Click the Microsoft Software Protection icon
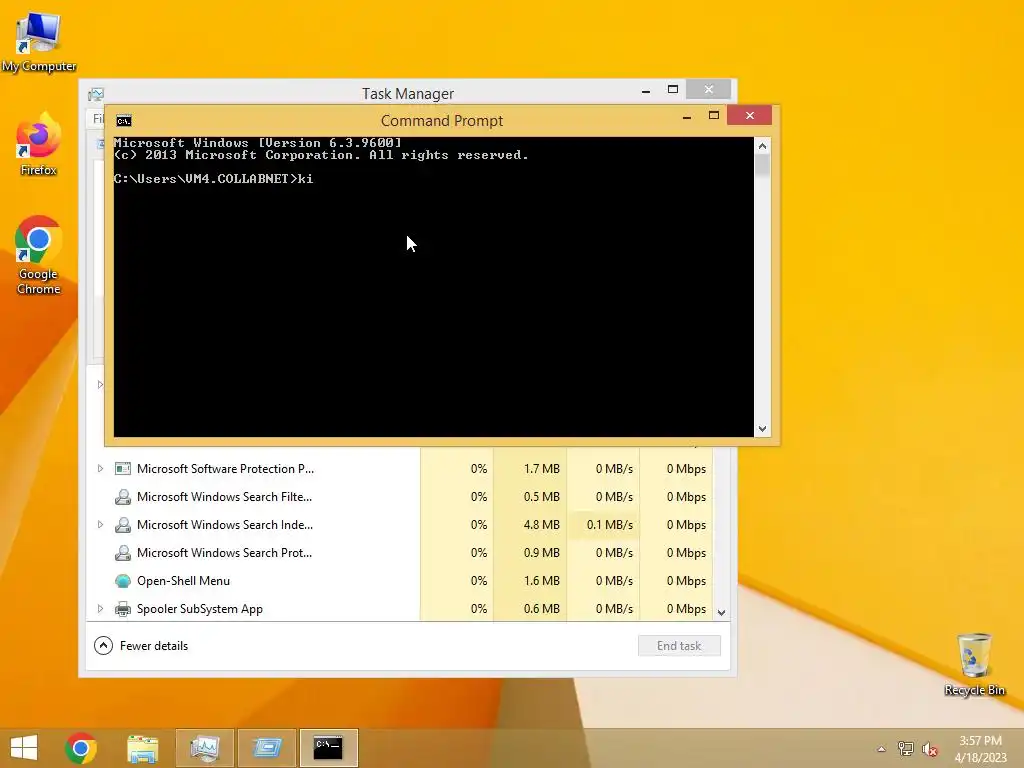 (122, 469)
